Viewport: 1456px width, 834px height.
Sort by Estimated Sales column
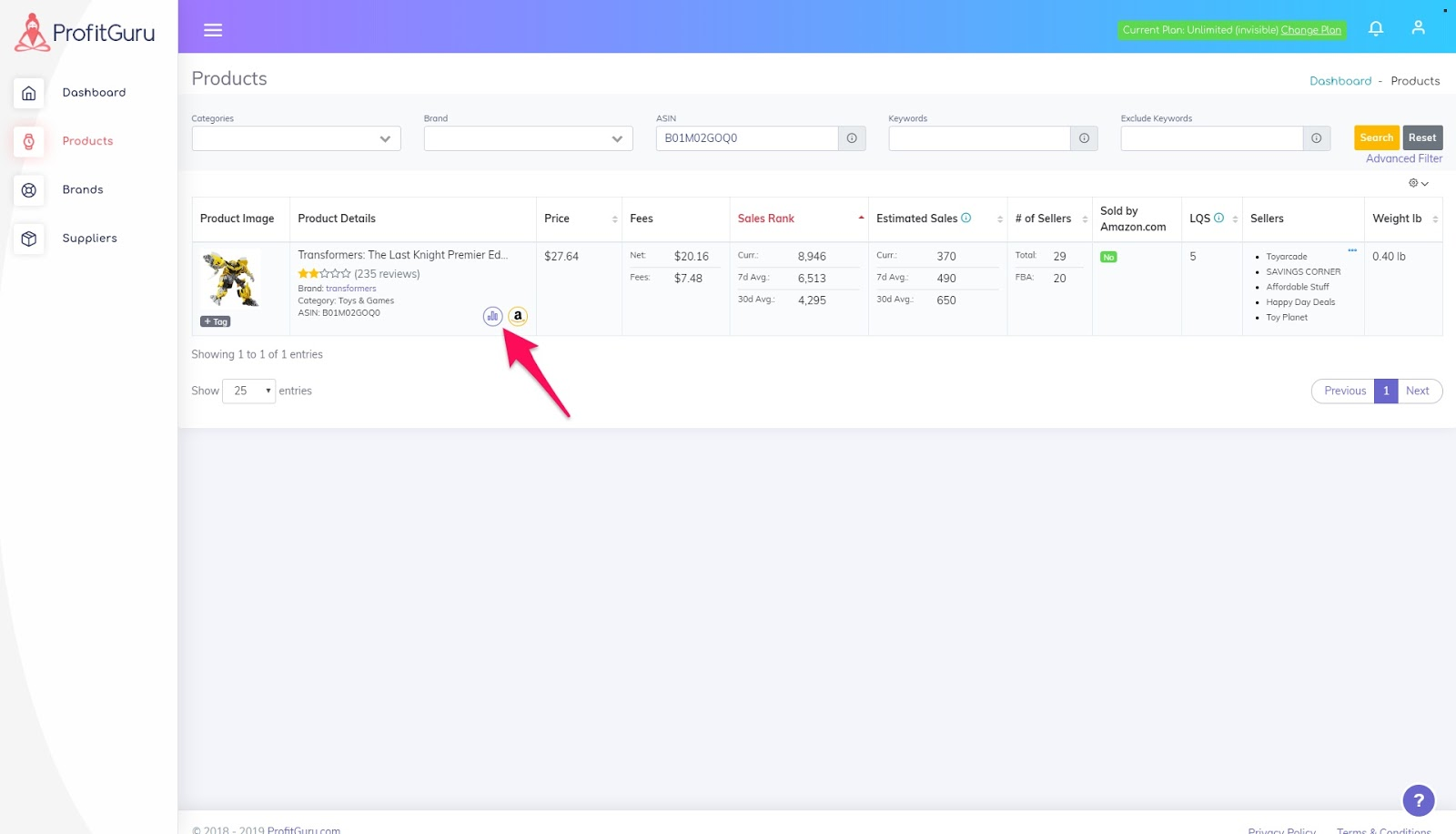937,219
